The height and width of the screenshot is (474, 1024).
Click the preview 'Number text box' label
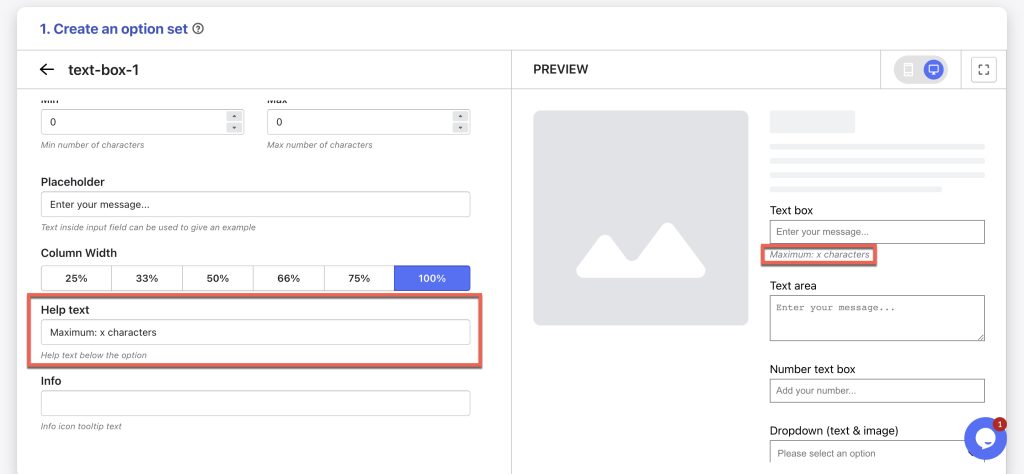(812, 369)
